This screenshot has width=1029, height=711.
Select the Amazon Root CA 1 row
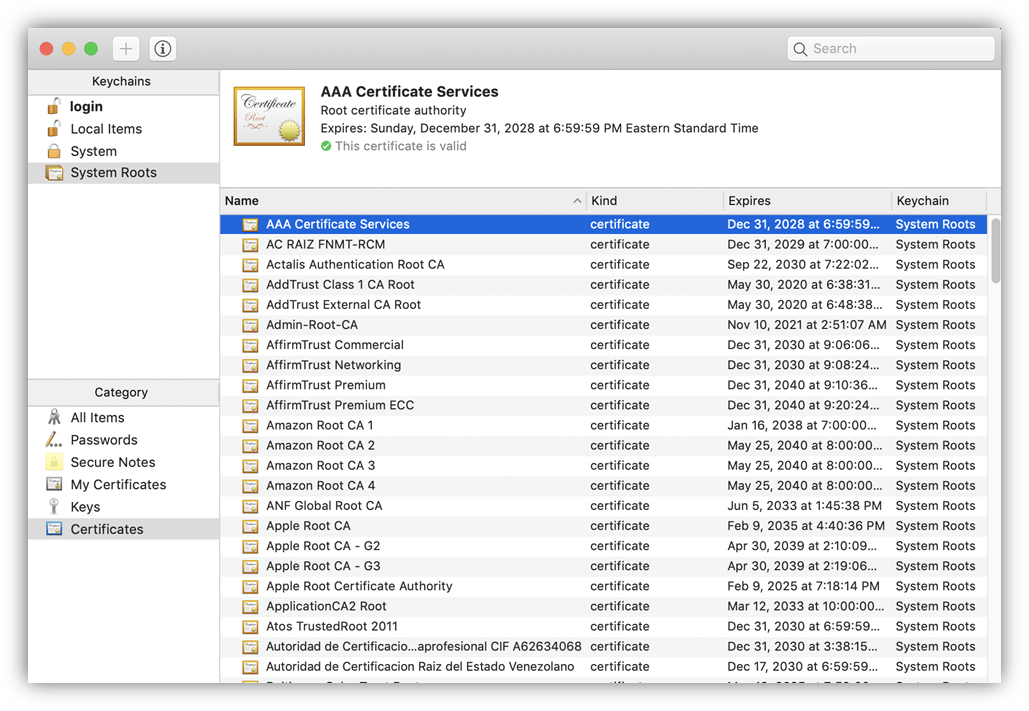(x=603, y=425)
